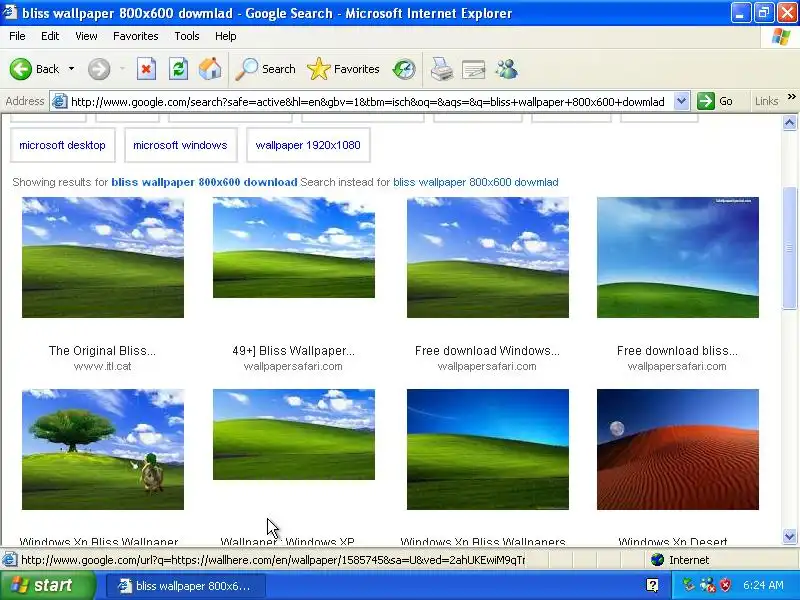Expand the Links toolbar chevron
800x600 pixels.
[792, 97]
